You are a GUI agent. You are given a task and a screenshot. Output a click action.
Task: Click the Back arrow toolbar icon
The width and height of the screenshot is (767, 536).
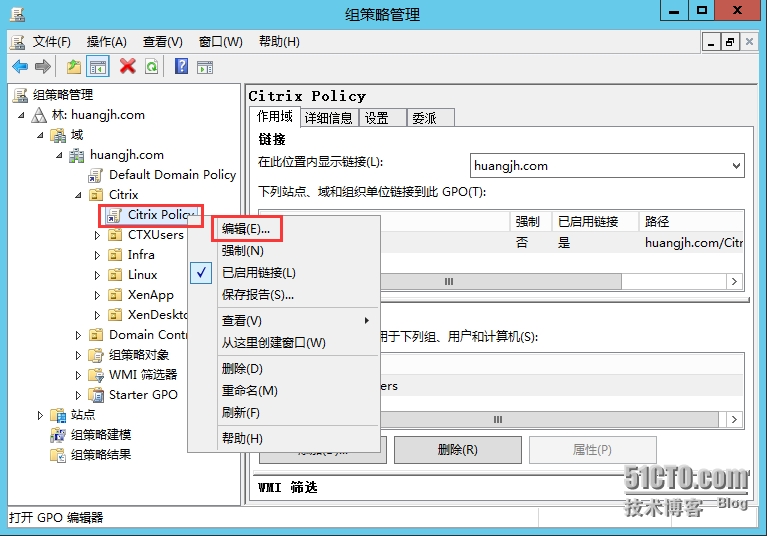click(x=20, y=67)
